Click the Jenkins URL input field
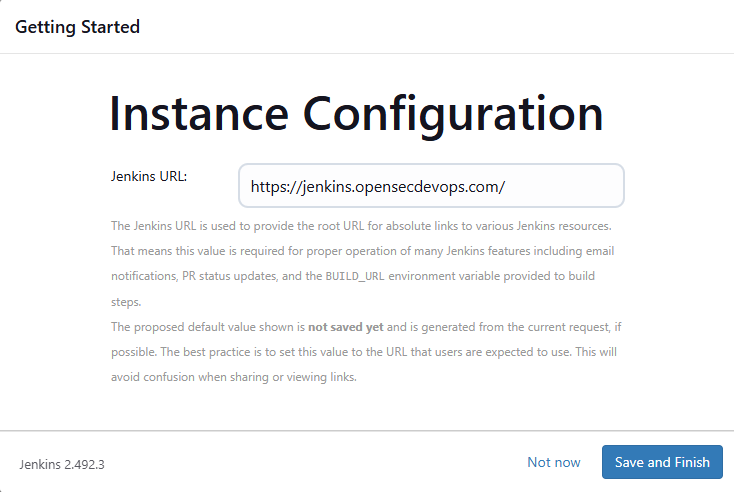Image resolution: width=734 pixels, height=492 pixels. pyautogui.click(x=431, y=186)
